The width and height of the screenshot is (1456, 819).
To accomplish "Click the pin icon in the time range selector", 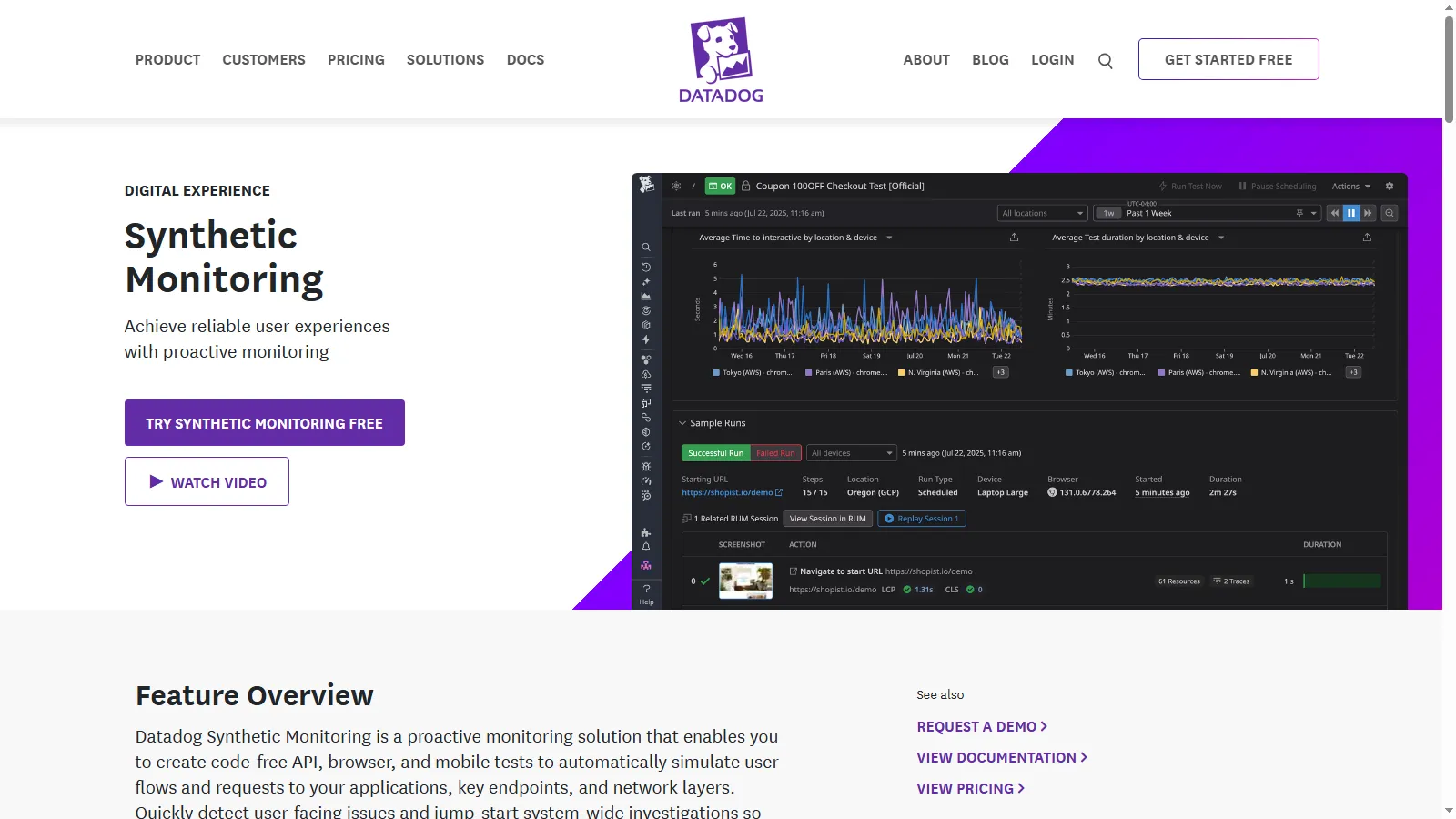I will (x=1299, y=213).
